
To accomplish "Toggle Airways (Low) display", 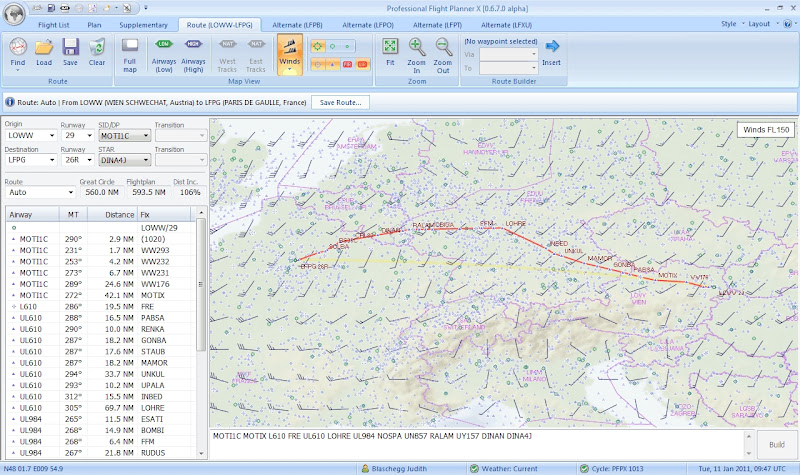I will pyautogui.click(x=163, y=51).
